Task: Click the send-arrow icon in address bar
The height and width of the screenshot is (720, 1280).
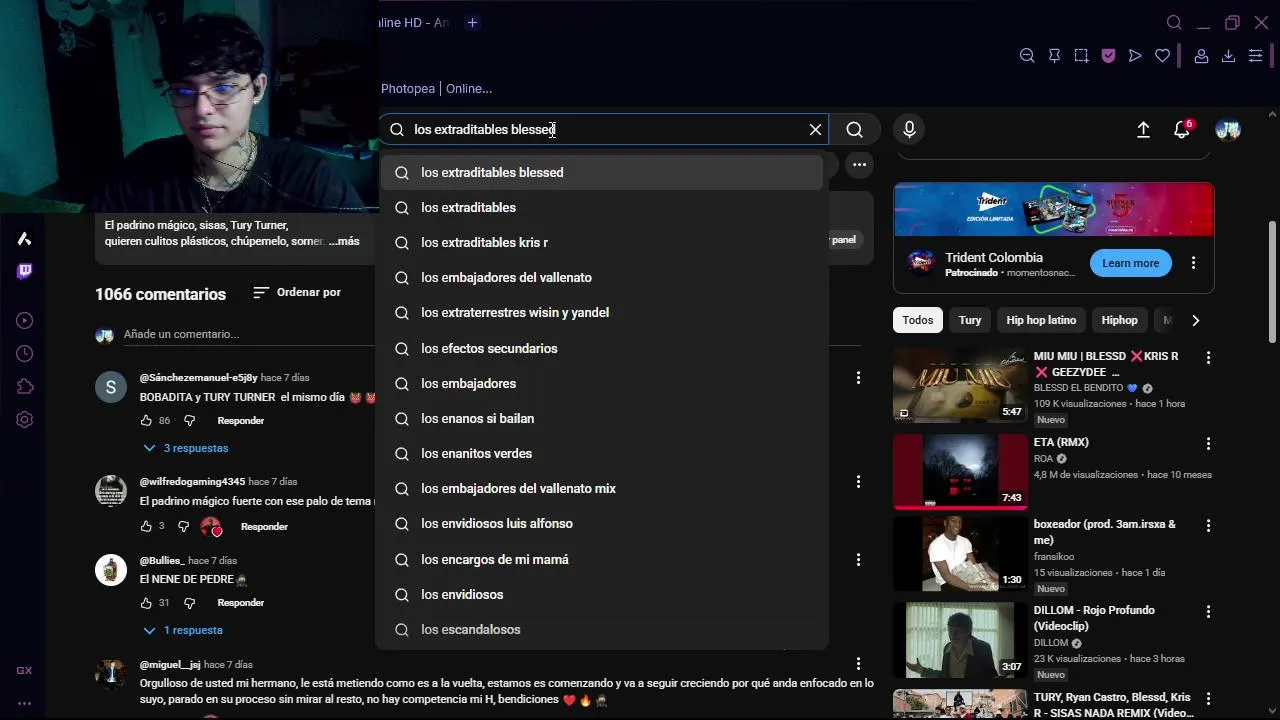Action: (x=1135, y=56)
